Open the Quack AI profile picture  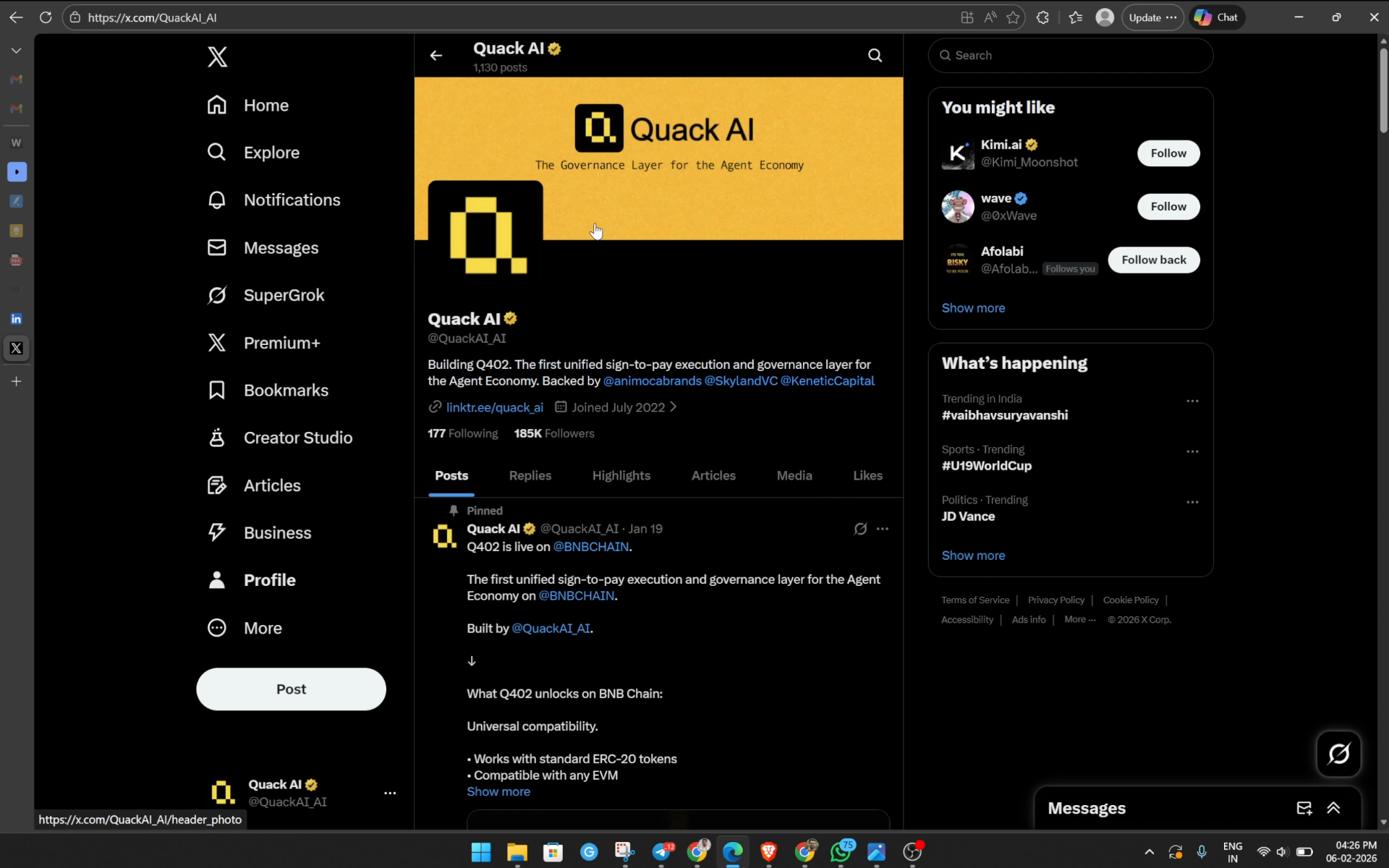pyautogui.click(x=485, y=236)
